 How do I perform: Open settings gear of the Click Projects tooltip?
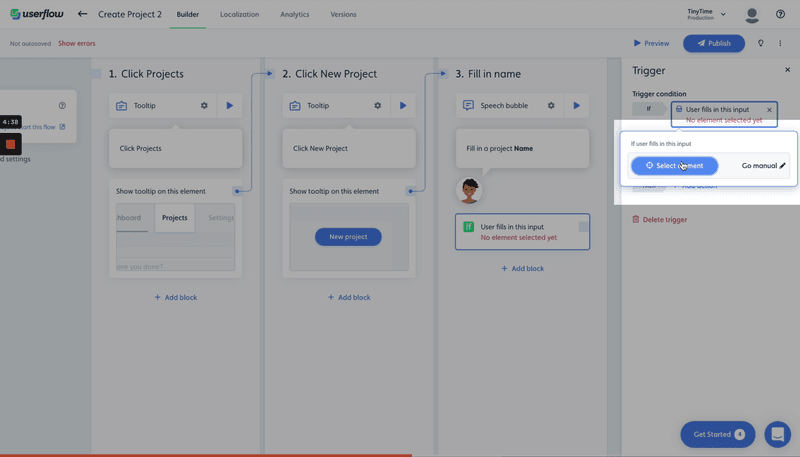pyautogui.click(x=204, y=106)
